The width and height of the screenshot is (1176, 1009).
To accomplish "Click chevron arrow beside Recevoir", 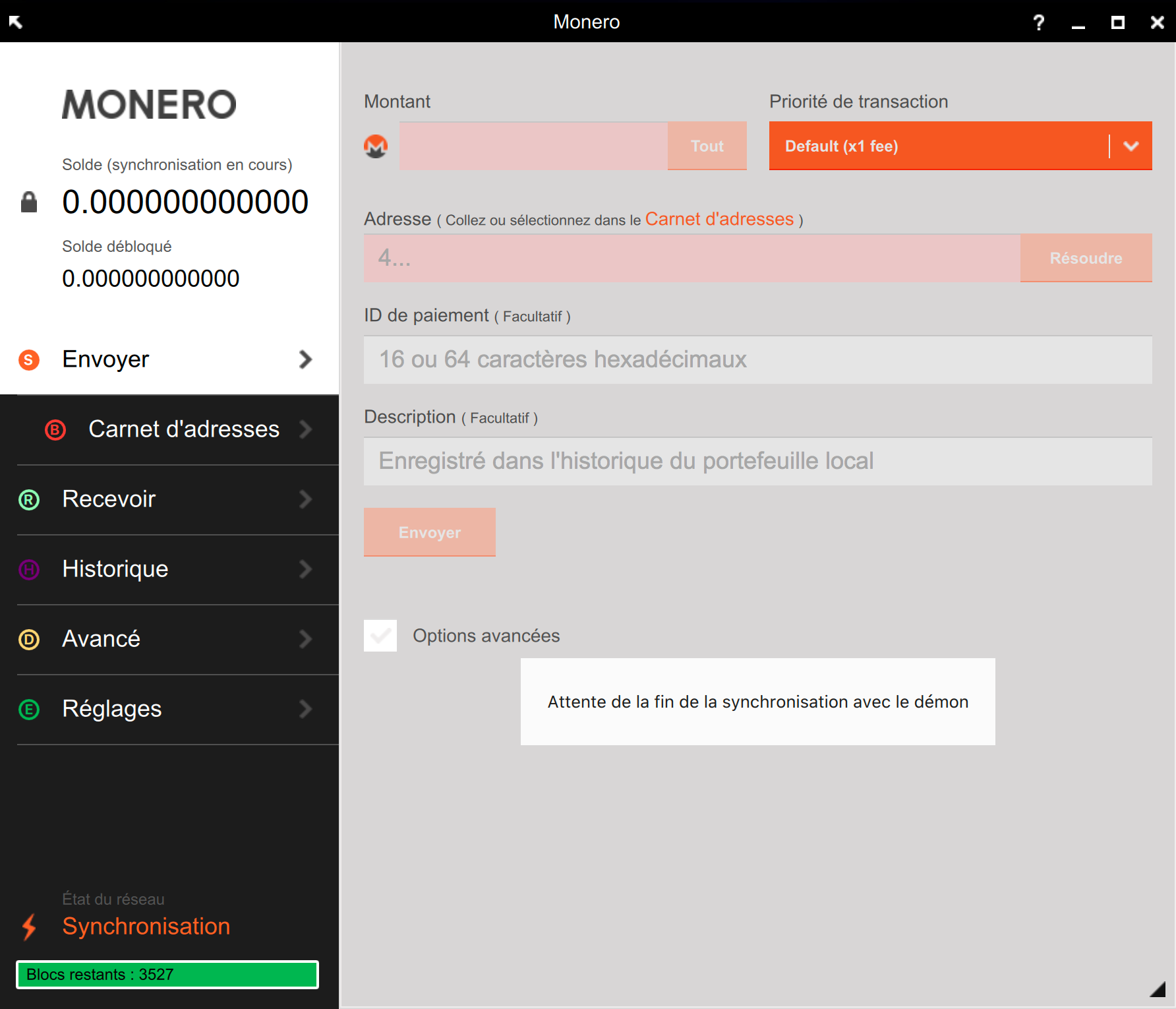I will tap(305, 499).
